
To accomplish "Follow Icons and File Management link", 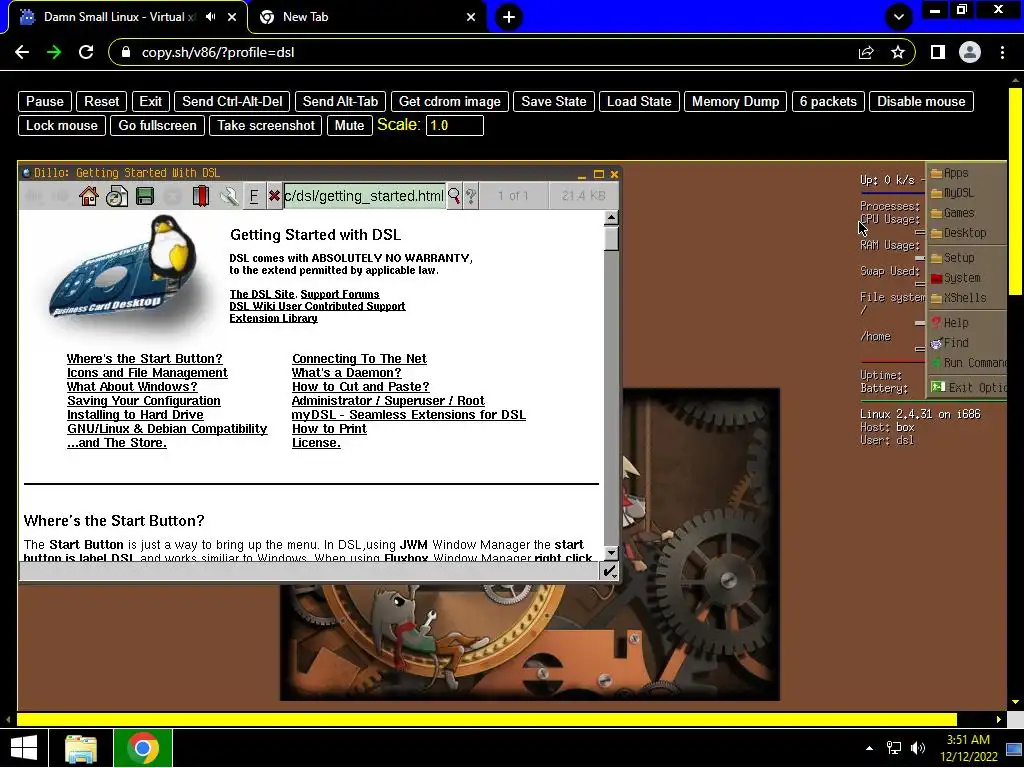I will click(x=147, y=373).
